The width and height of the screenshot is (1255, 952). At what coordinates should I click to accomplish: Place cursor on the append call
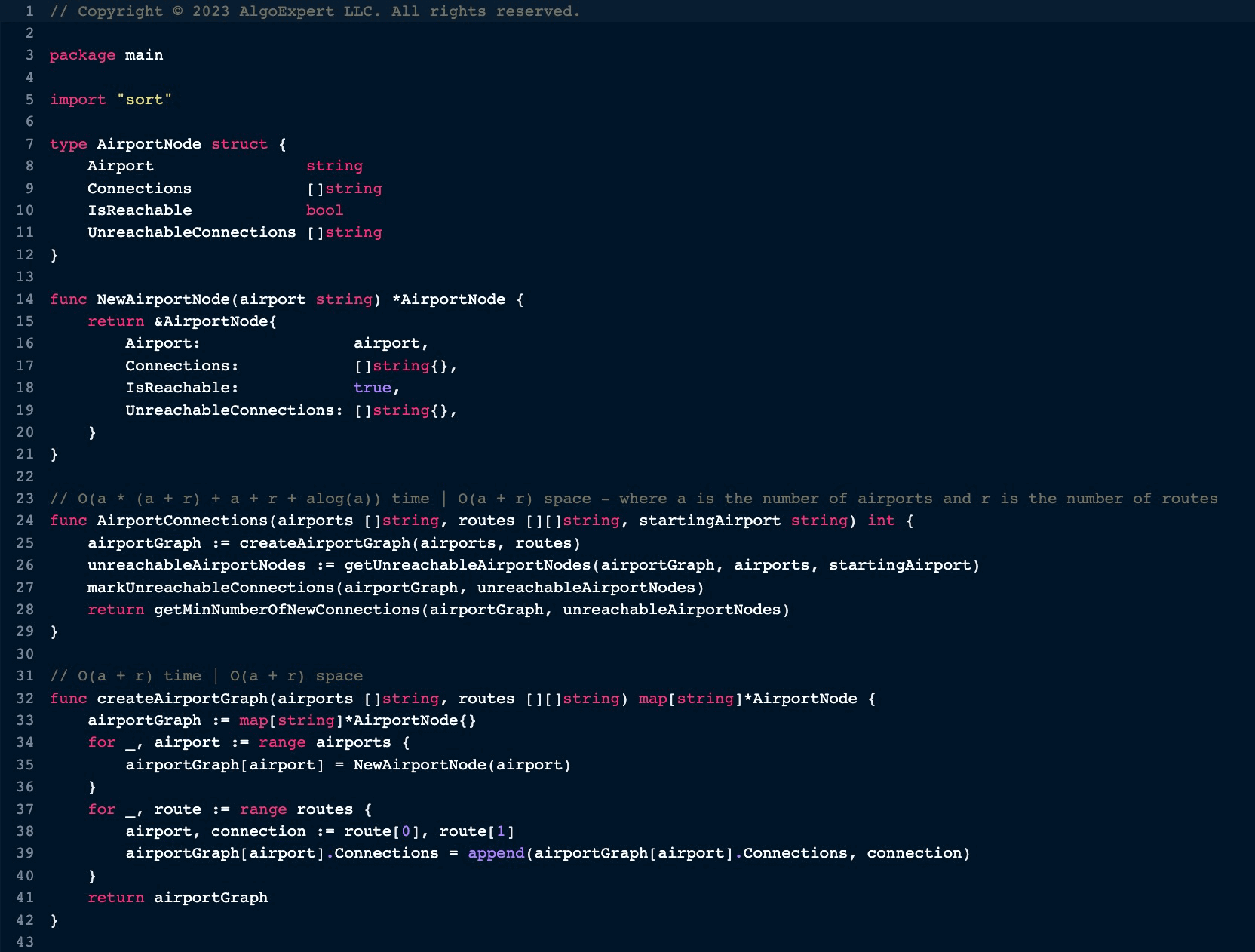tap(496, 853)
